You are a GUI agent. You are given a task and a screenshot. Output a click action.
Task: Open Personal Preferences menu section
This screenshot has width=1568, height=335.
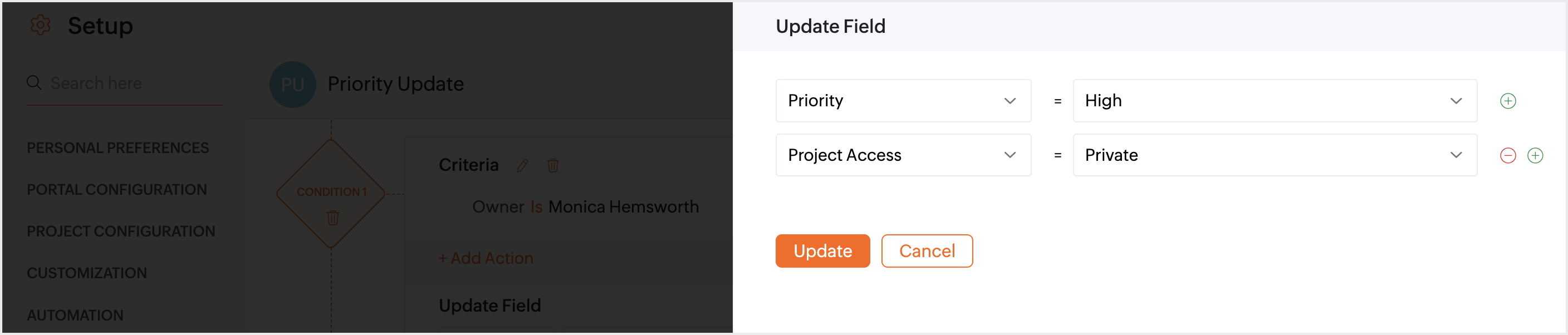(x=117, y=149)
